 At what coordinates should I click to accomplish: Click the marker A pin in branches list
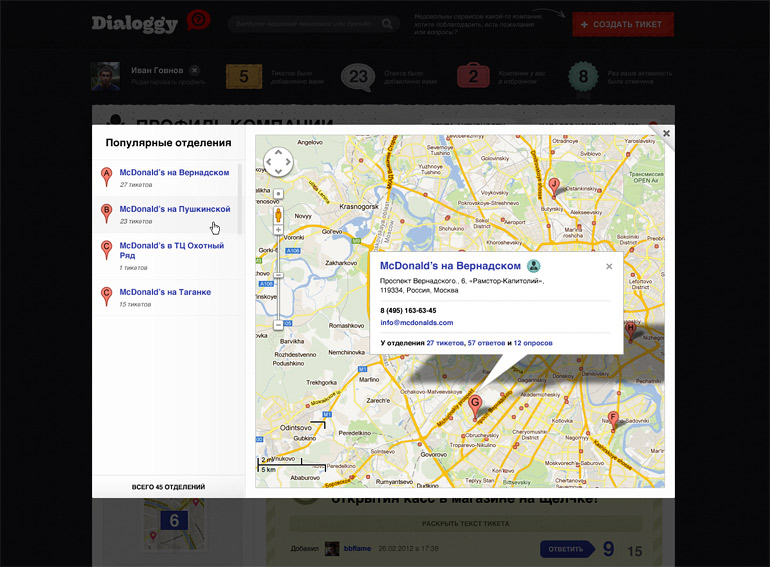(106, 177)
